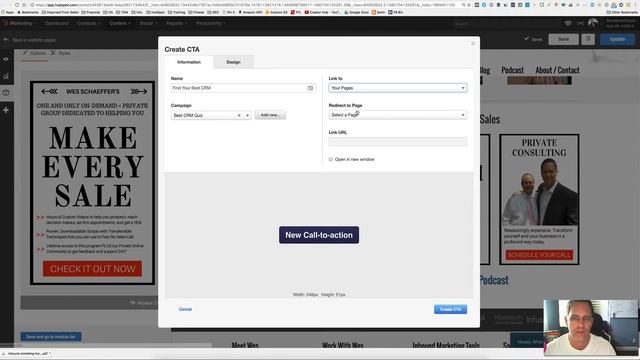Click the blue Update button
The width and height of the screenshot is (640, 360).
tap(617, 39)
